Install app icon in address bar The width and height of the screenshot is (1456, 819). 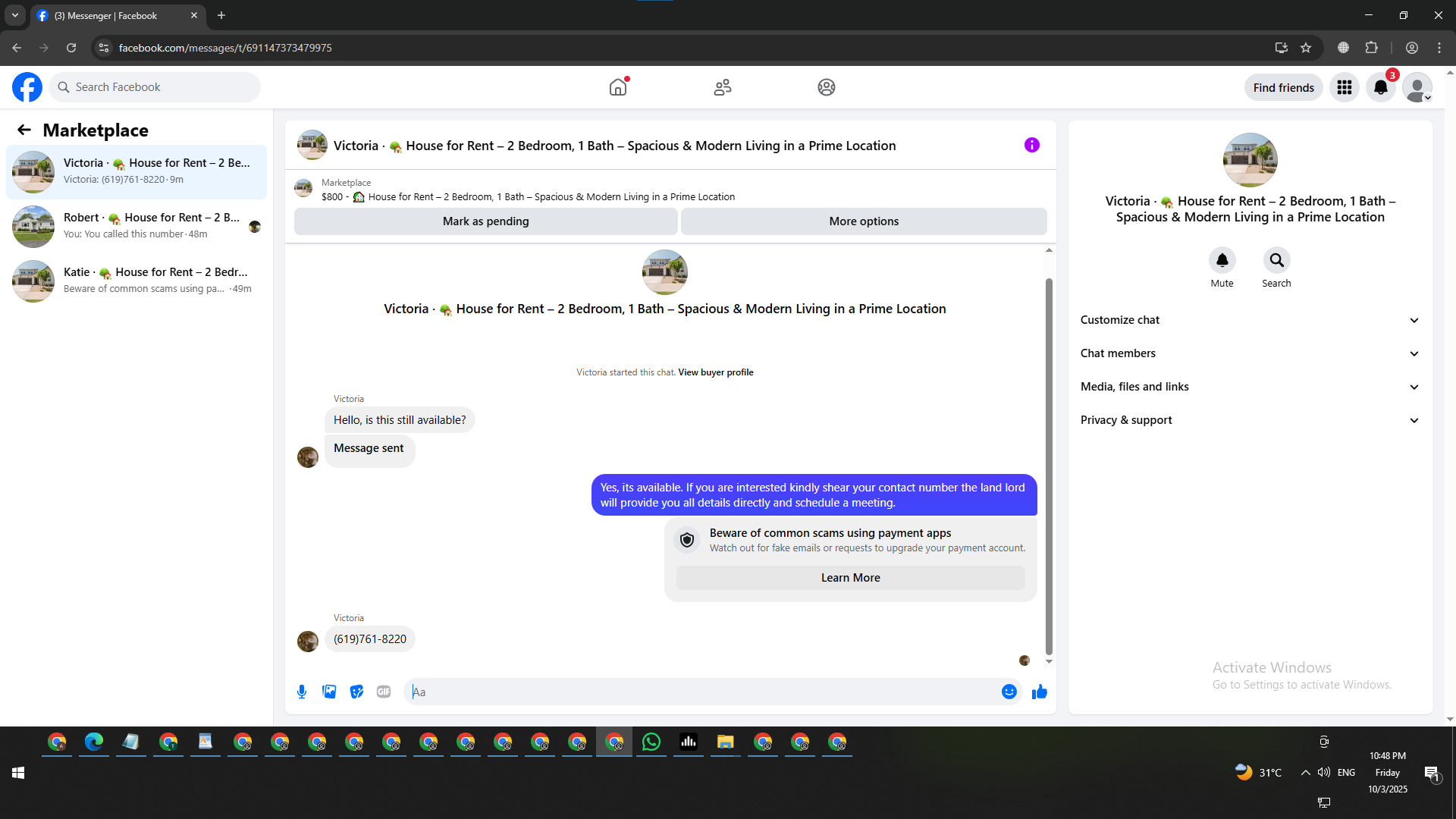pyautogui.click(x=1282, y=48)
